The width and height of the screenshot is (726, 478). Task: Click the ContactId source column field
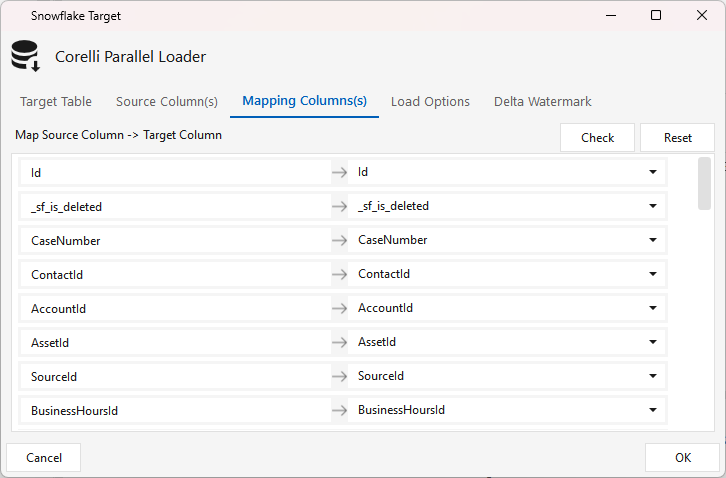175,274
